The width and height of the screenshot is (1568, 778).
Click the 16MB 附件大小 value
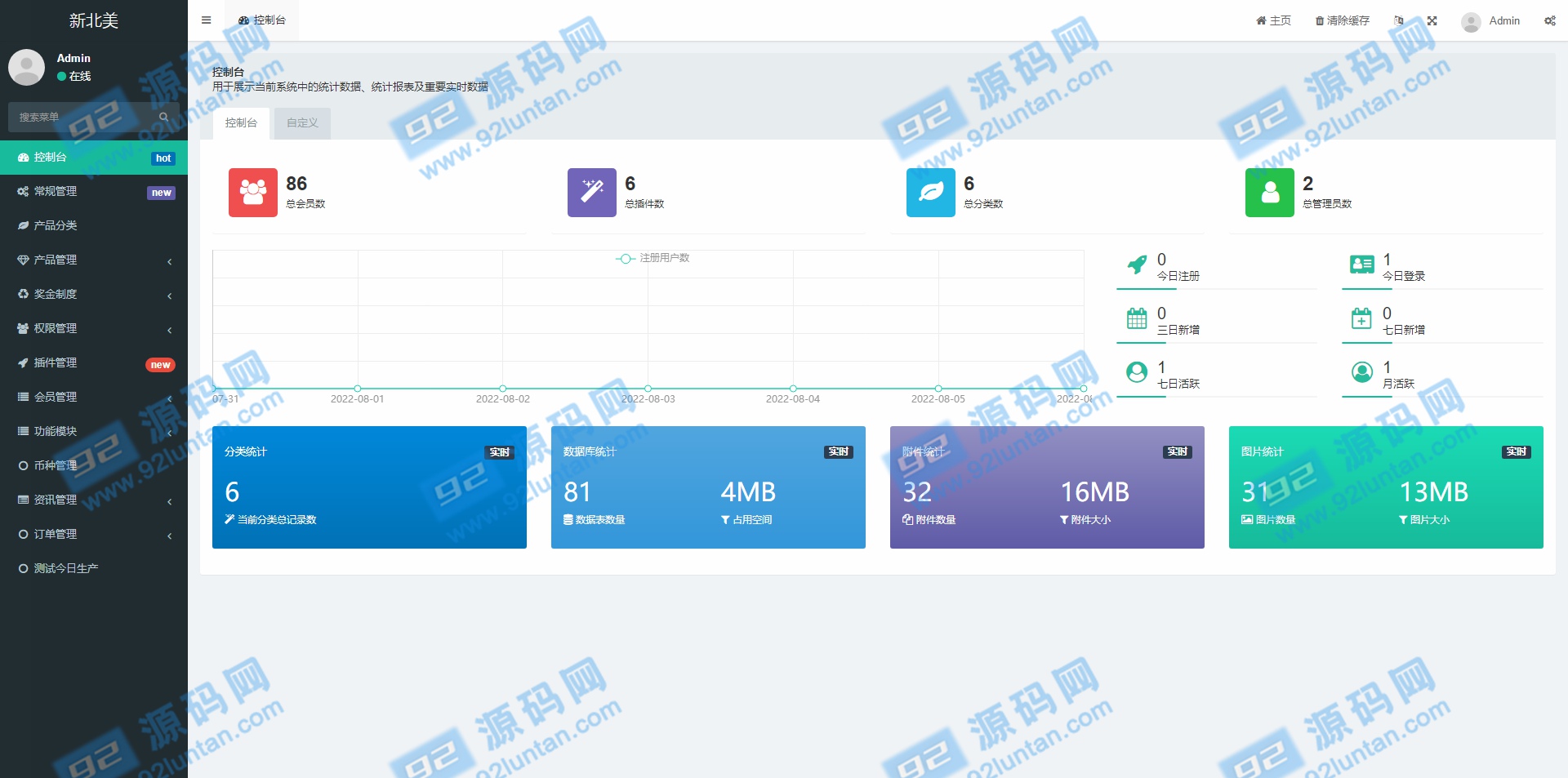(1094, 492)
